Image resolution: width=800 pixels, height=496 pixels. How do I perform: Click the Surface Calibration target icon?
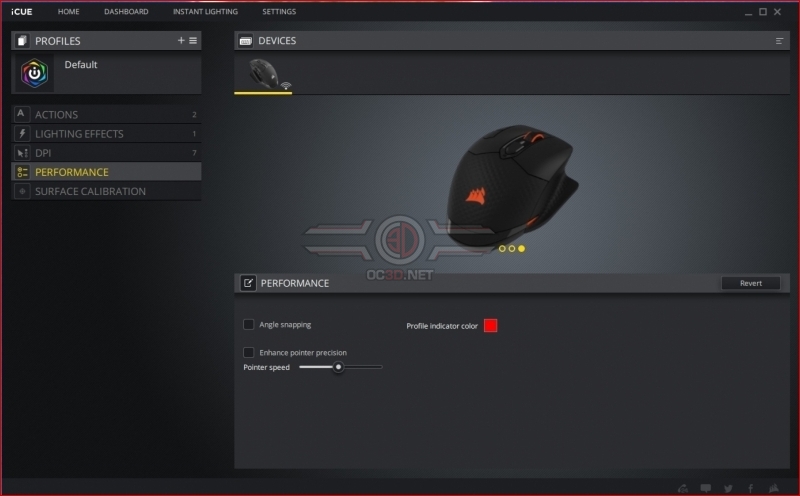[22, 191]
